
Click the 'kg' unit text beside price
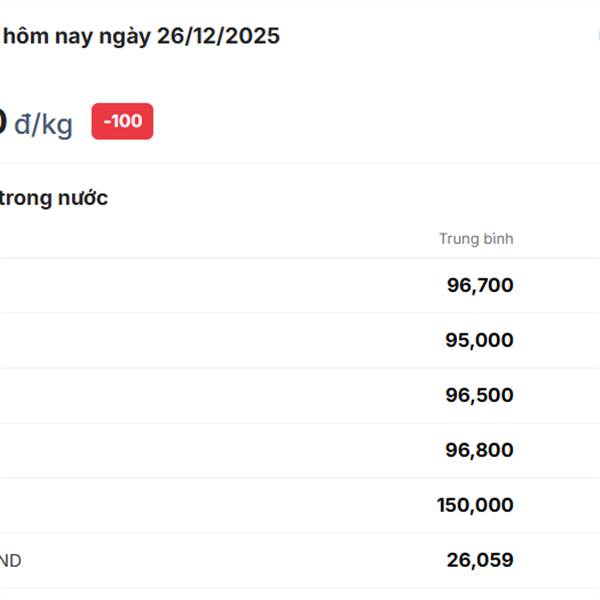point(56,127)
